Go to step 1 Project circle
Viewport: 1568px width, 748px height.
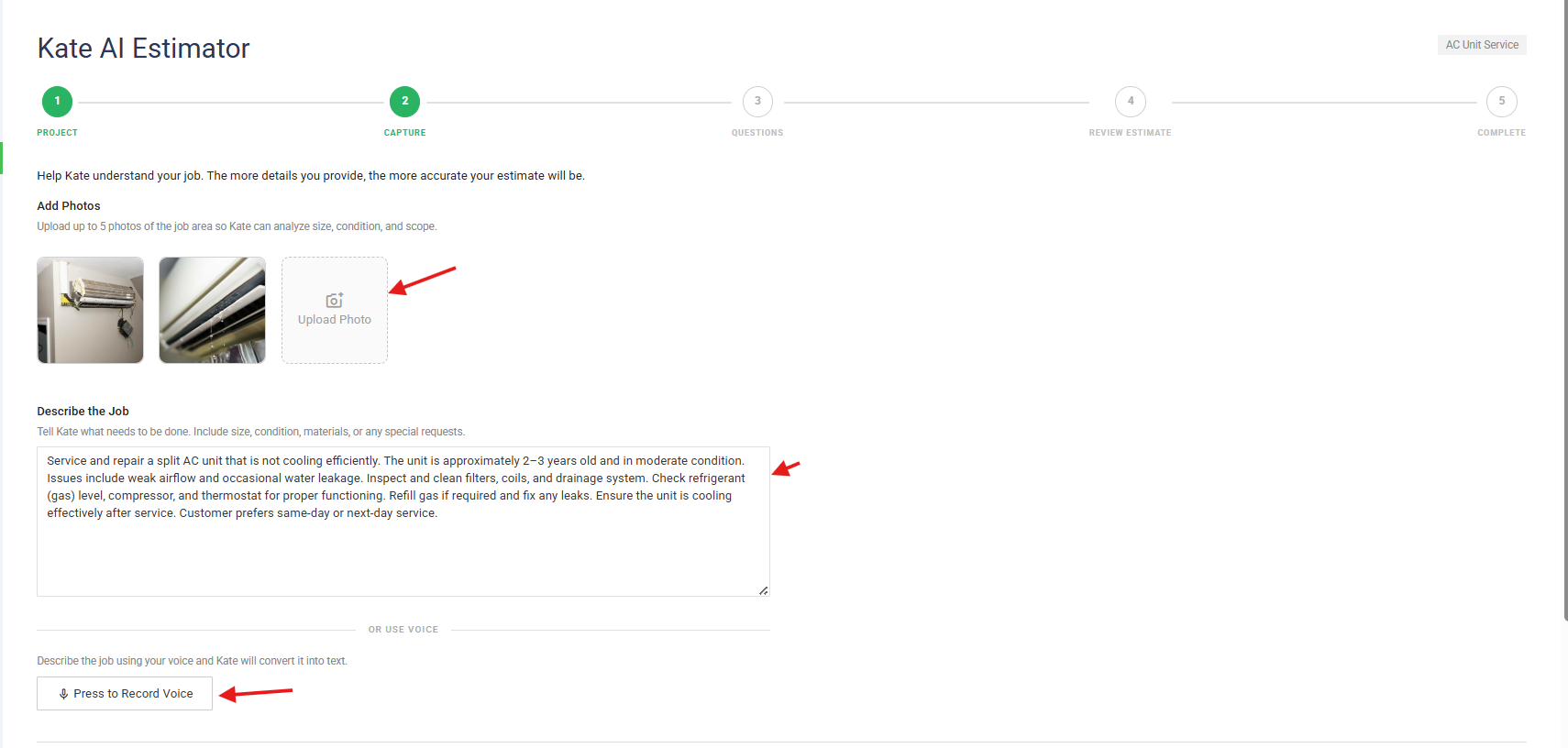click(57, 102)
